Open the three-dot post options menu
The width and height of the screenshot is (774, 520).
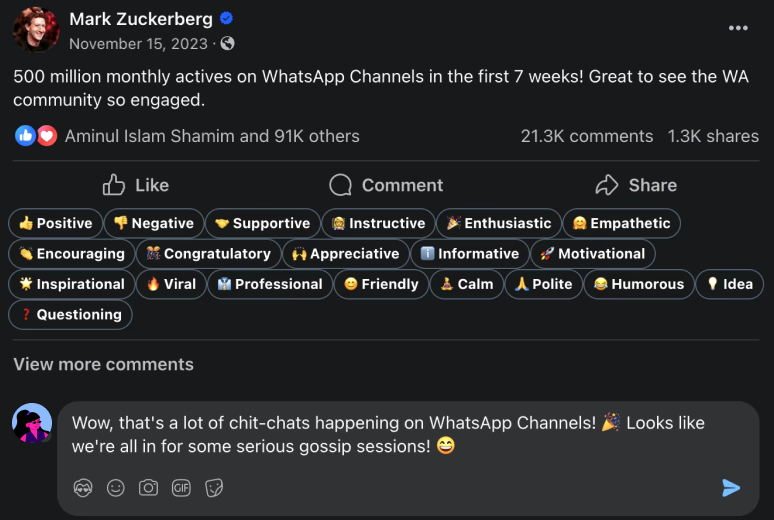tap(738, 28)
